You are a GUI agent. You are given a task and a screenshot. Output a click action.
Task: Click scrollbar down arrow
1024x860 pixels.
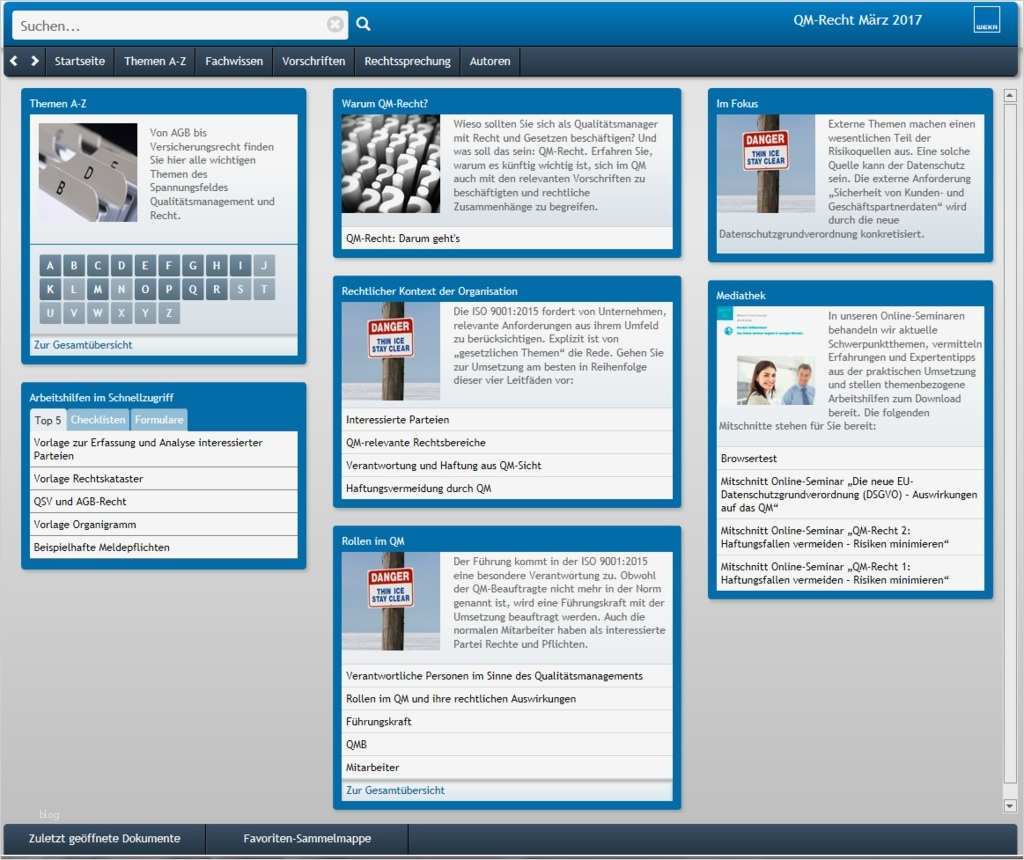(x=1010, y=806)
